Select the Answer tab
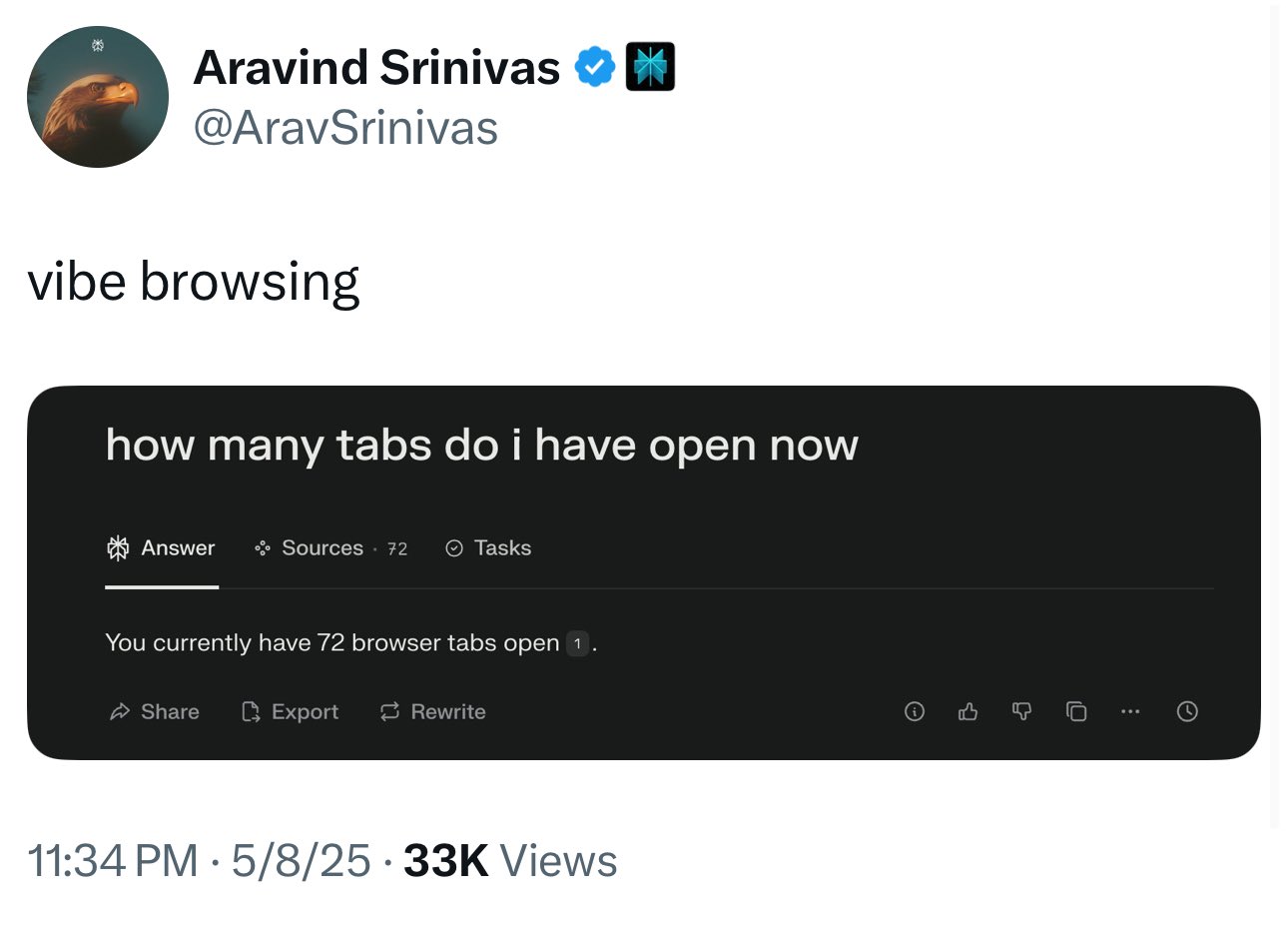This screenshot has width=1288, height=925. pos(161,547)
